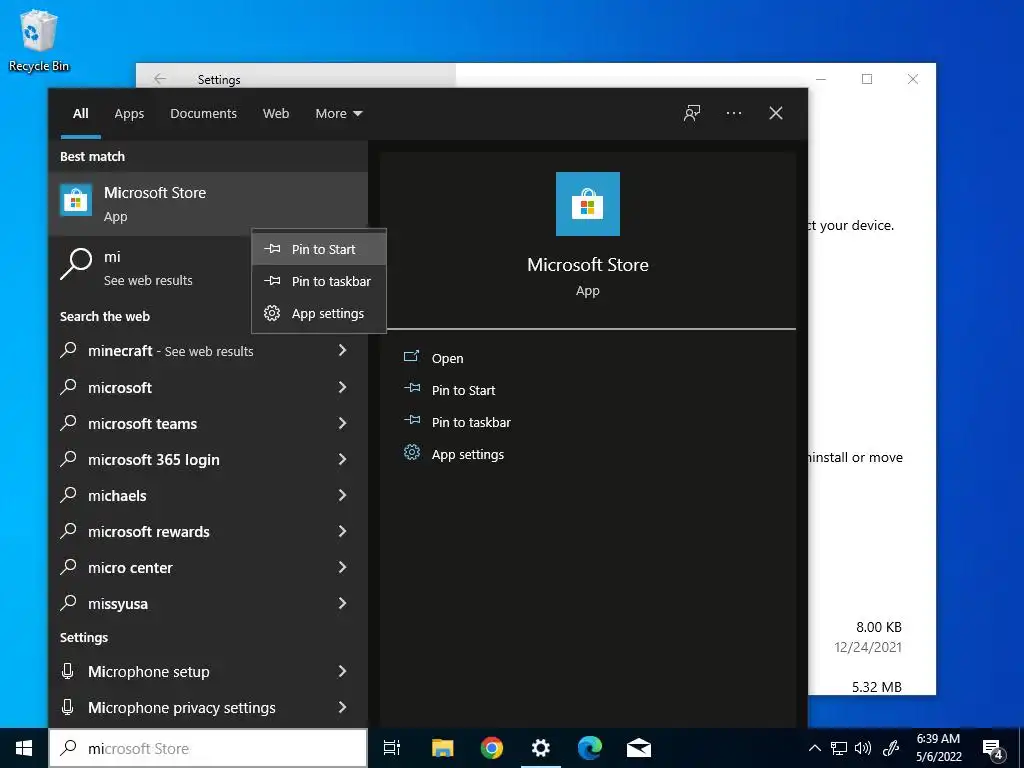The image size is (1024, 768).
Task: Click Pin to taskbar in preview pane
Action: (471, 422)
